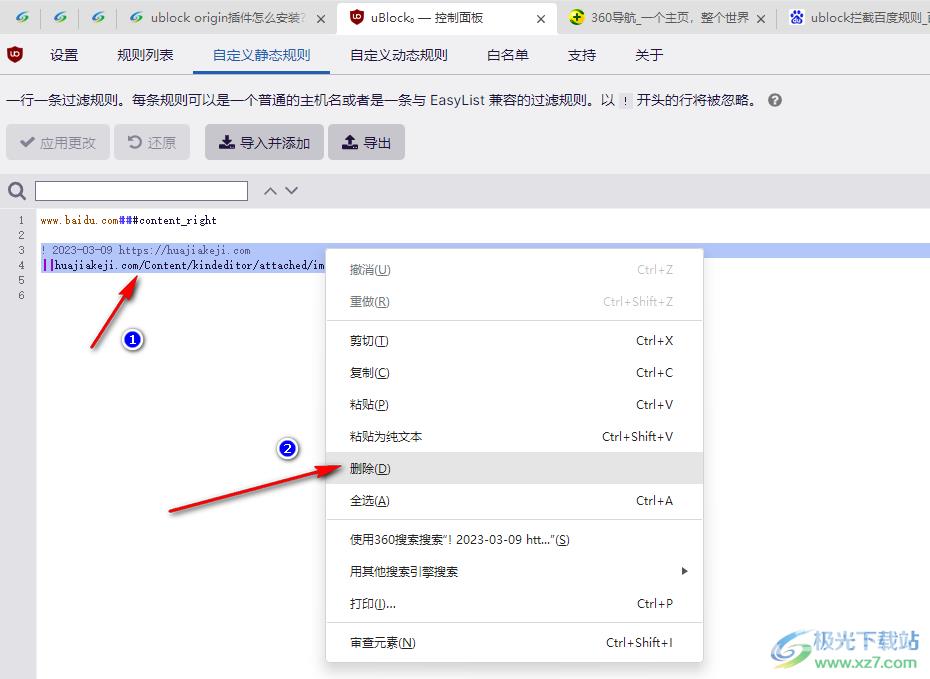930x679 pixels.
Task: Click the uBlock shield logo in dashboard header
Action: click(x=15, y=55)
